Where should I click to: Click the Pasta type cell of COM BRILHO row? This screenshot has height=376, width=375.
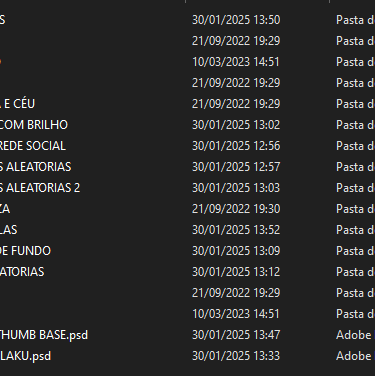pyautogui.click(x=355, y=125)
